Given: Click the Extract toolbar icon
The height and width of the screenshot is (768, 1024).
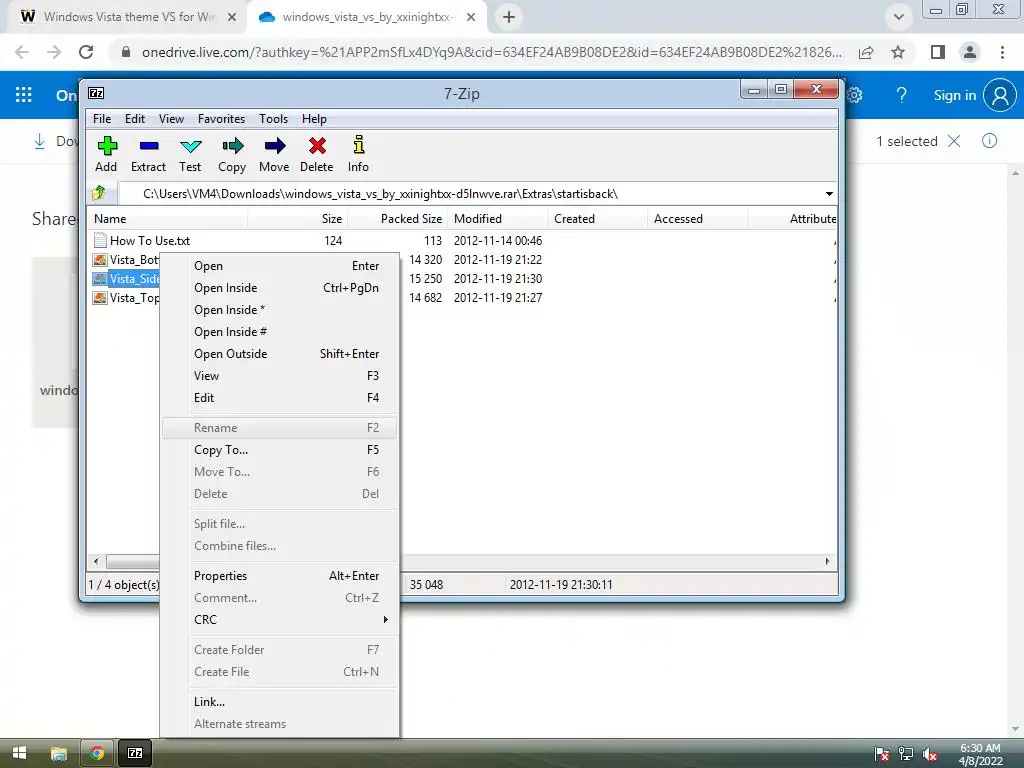Looking at the screenshot, I should [x=149, y=146].
